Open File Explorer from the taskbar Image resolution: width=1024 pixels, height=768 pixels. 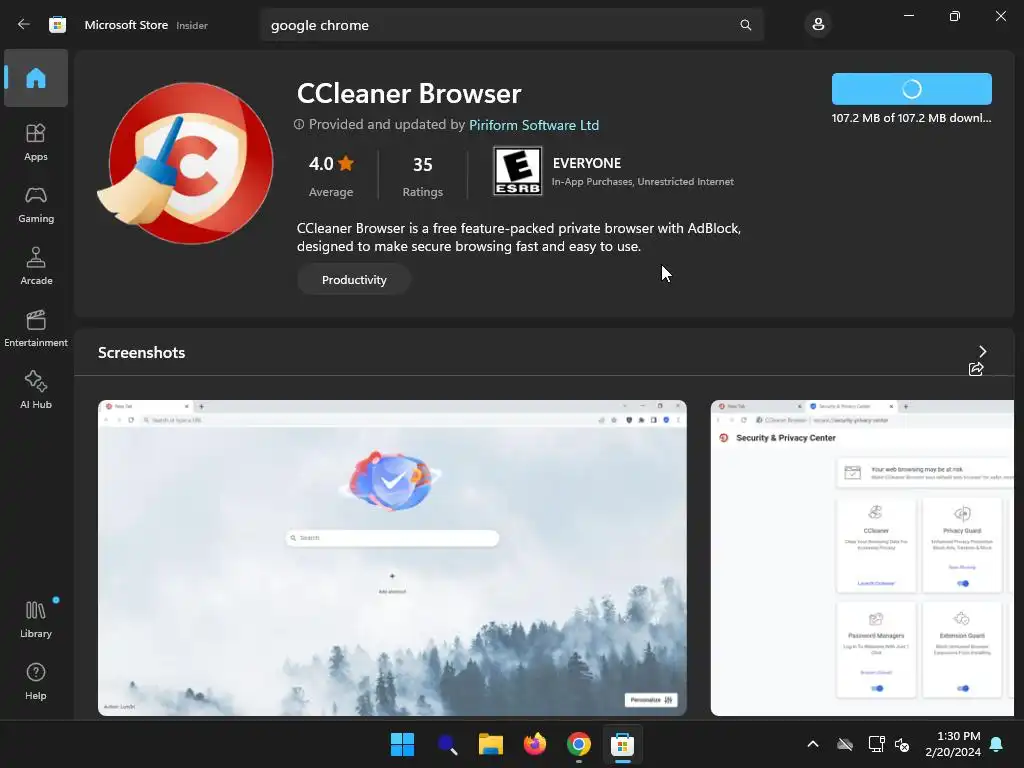[490, 744]
